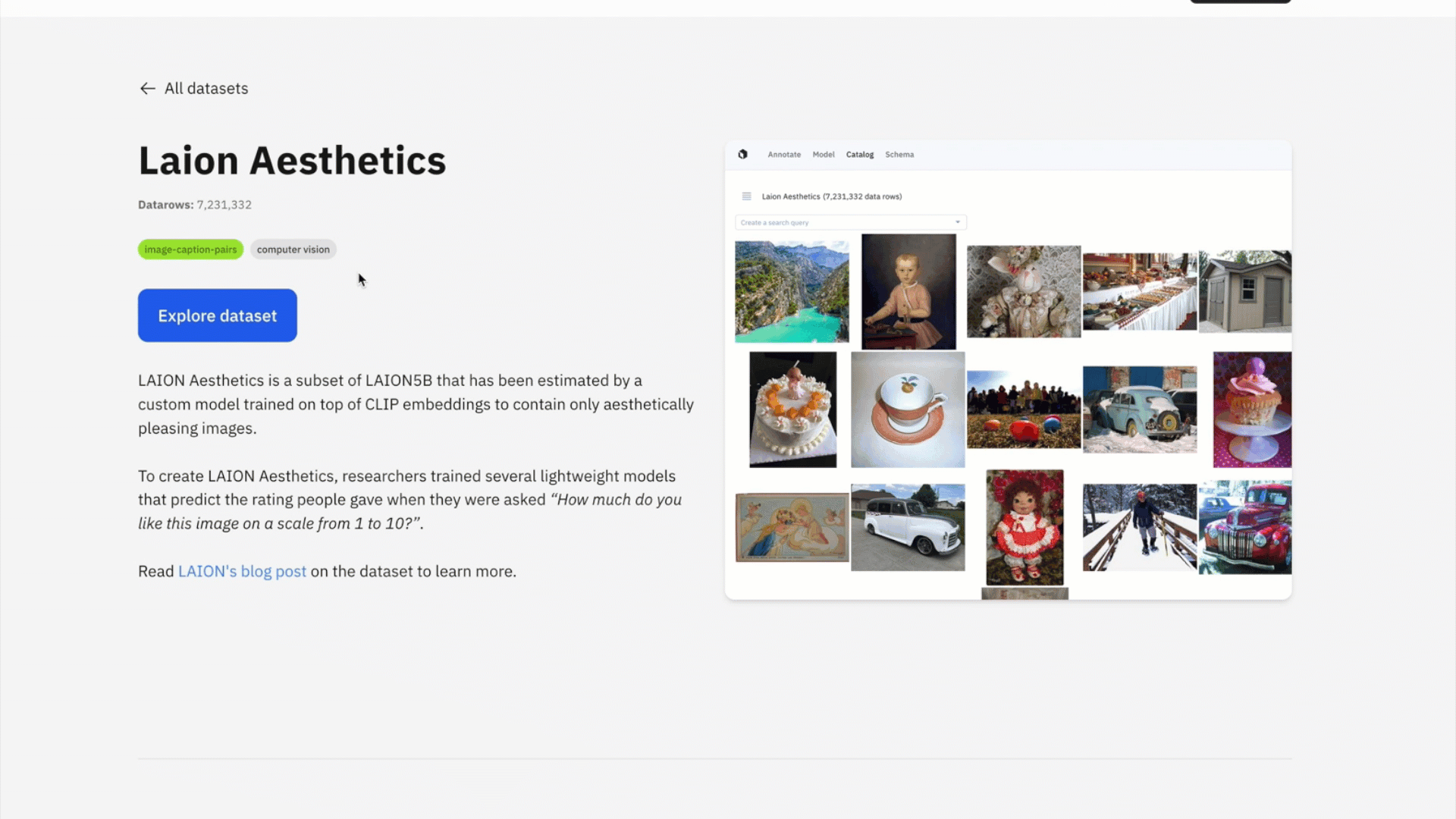Open the Schema tab
Image resolution: width=1456 pixels, height=819 pixels.
click(899, 155)
